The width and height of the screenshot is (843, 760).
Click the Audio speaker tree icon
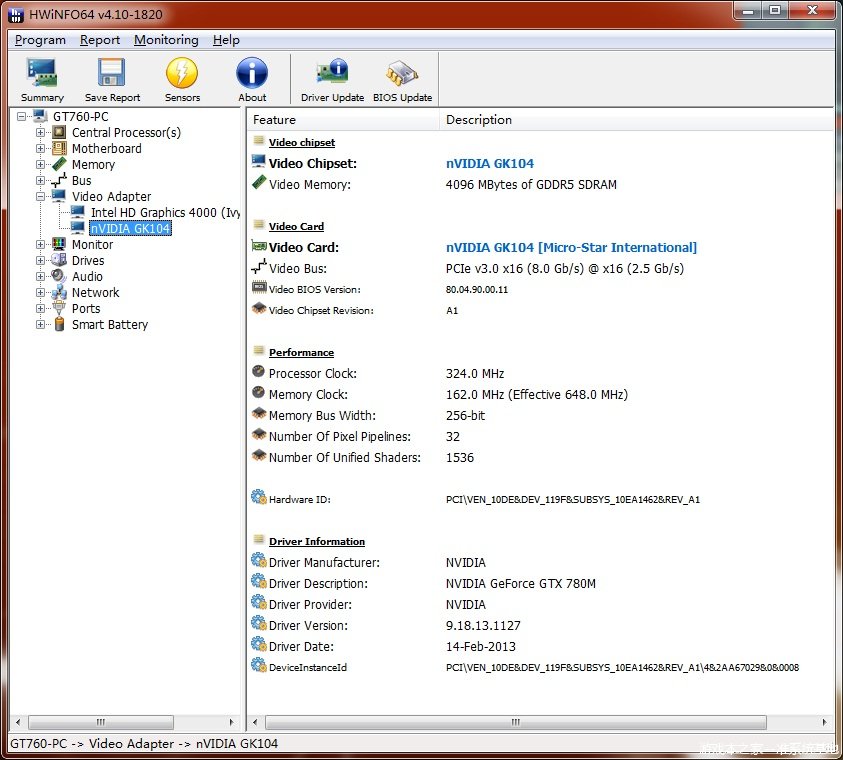click(59, 276)
